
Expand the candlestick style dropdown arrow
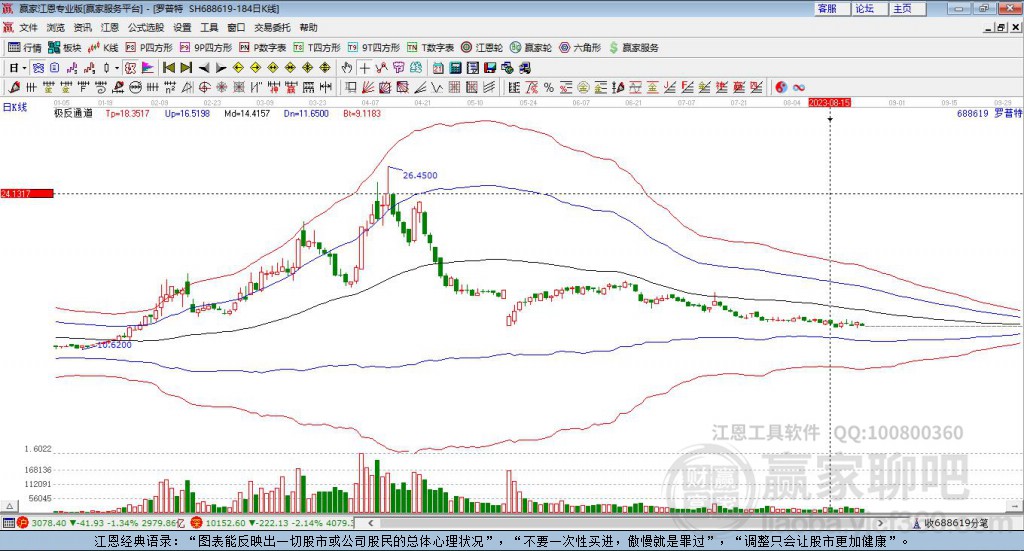click(x=116, y=68)
